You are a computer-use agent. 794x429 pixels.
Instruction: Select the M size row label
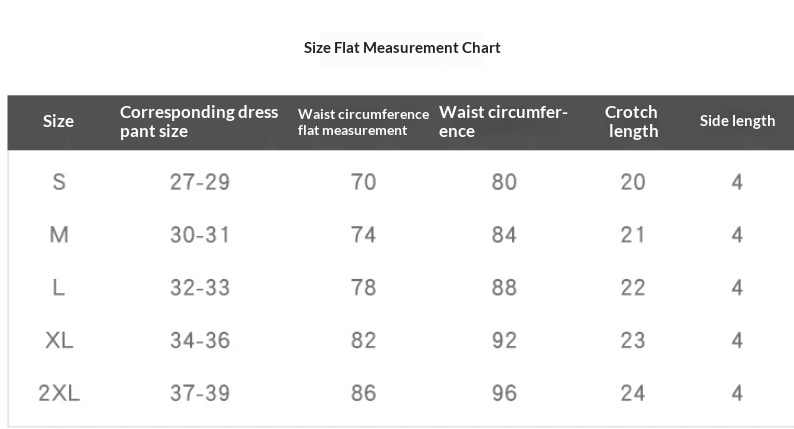(x=59, y=235)
